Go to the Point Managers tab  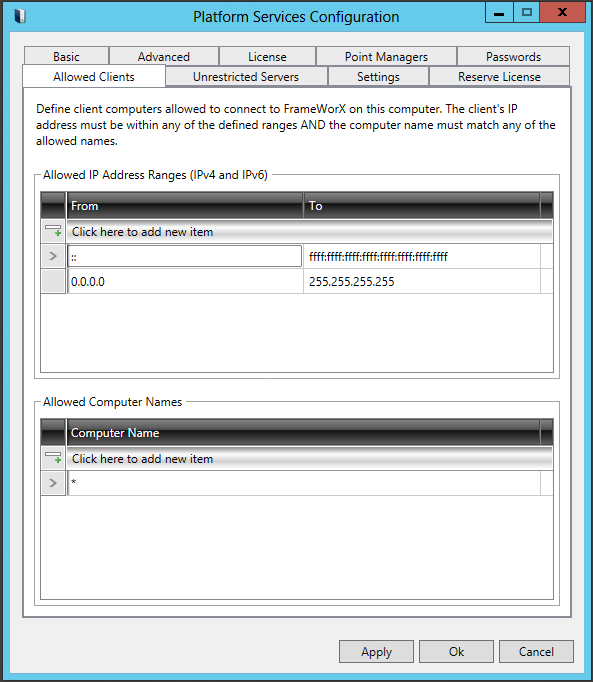(386, 57)
